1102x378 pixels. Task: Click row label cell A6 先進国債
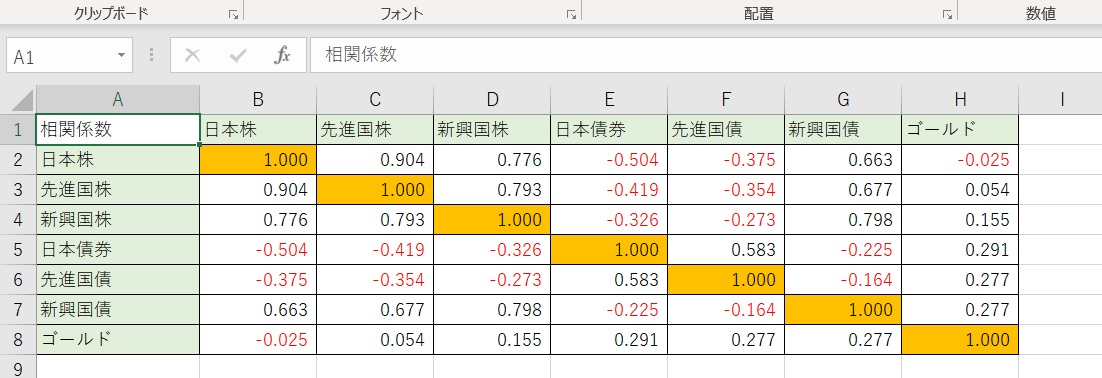(x=118, y=280)
